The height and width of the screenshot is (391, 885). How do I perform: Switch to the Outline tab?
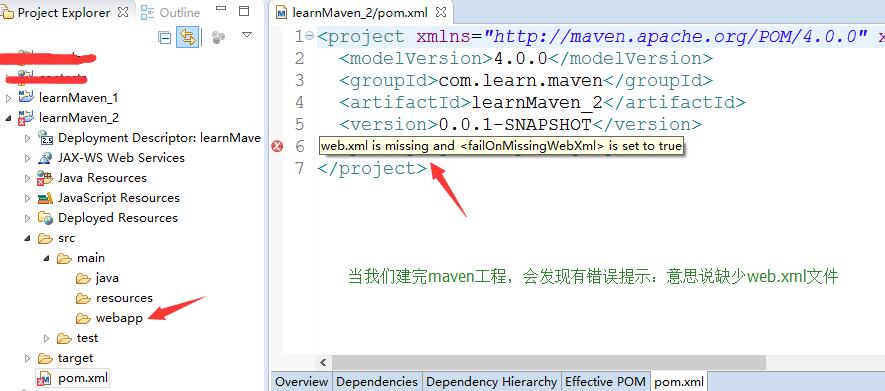pos(171,12)
